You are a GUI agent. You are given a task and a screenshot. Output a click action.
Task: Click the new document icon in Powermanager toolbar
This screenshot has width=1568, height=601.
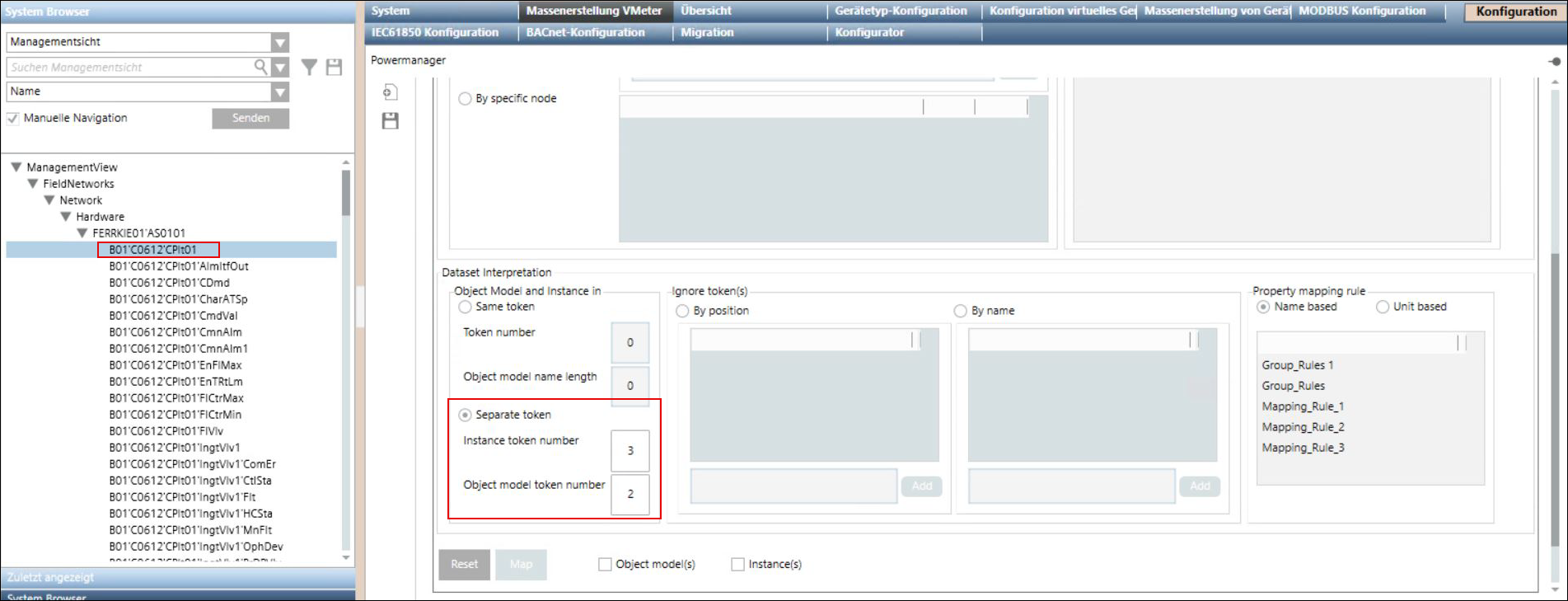coord(391,92)
